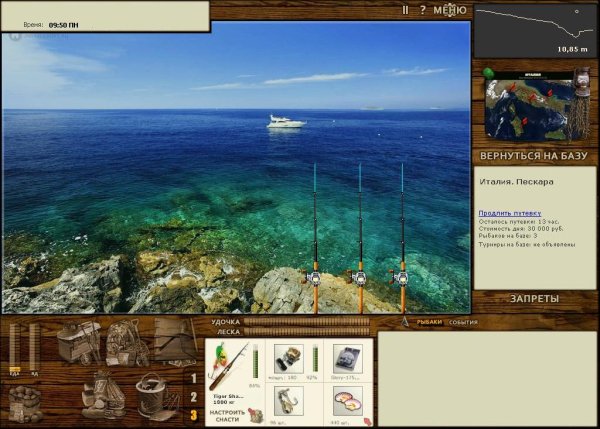Click the ЛЕСКА tension bar

coord(307,332)
